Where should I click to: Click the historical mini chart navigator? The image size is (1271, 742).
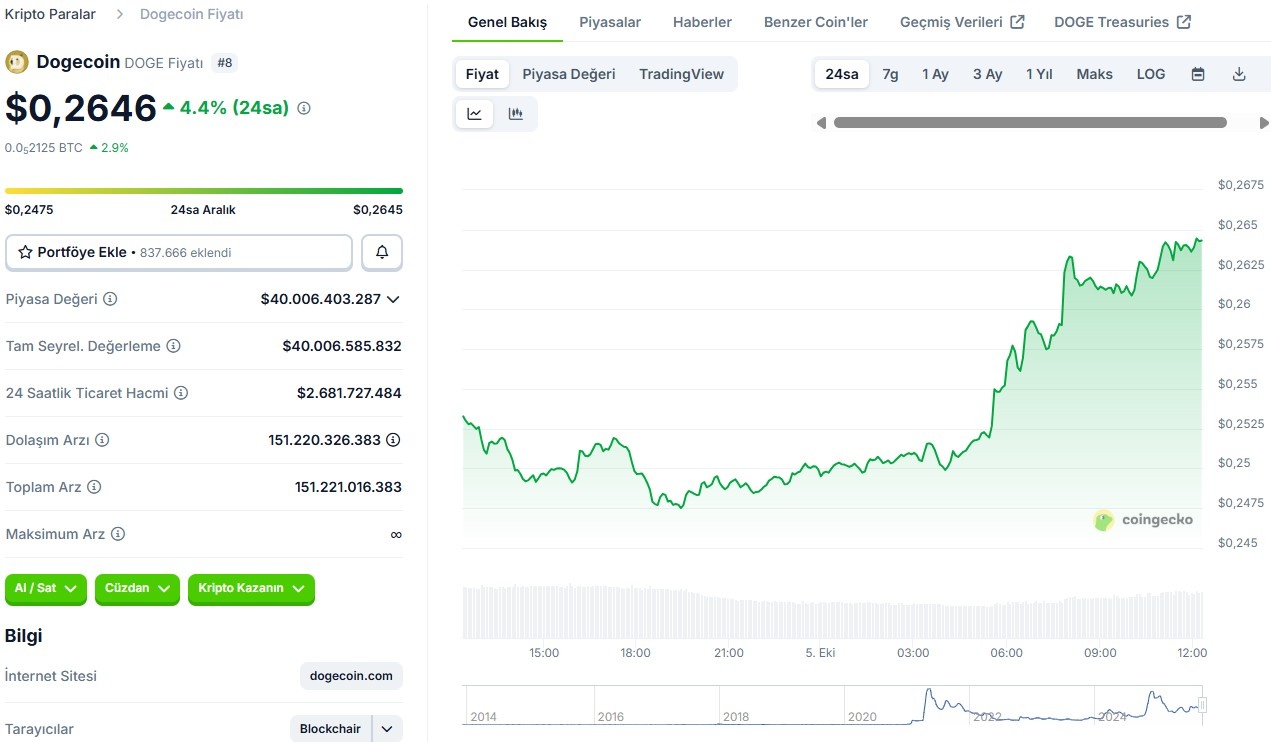834,705
